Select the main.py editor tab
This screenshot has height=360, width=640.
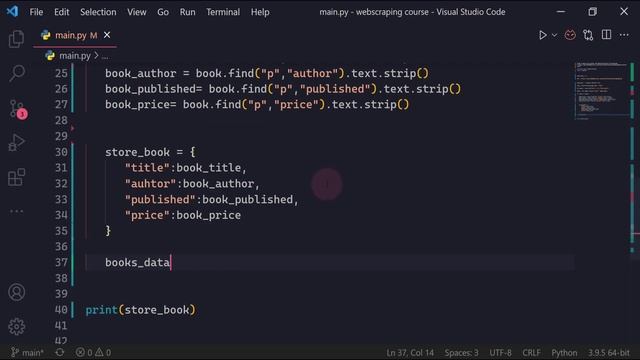point(75,36)
